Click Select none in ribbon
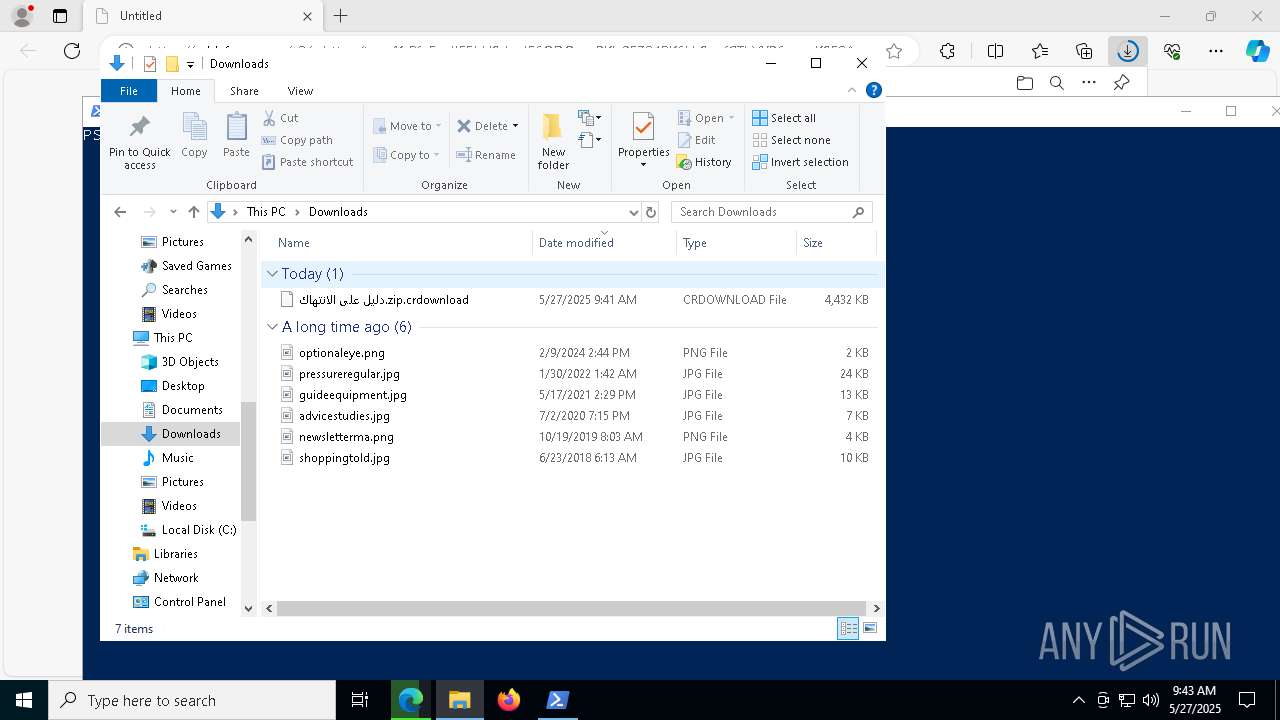This screenshot has height=720, width=1280. click(x=791, y=140)
